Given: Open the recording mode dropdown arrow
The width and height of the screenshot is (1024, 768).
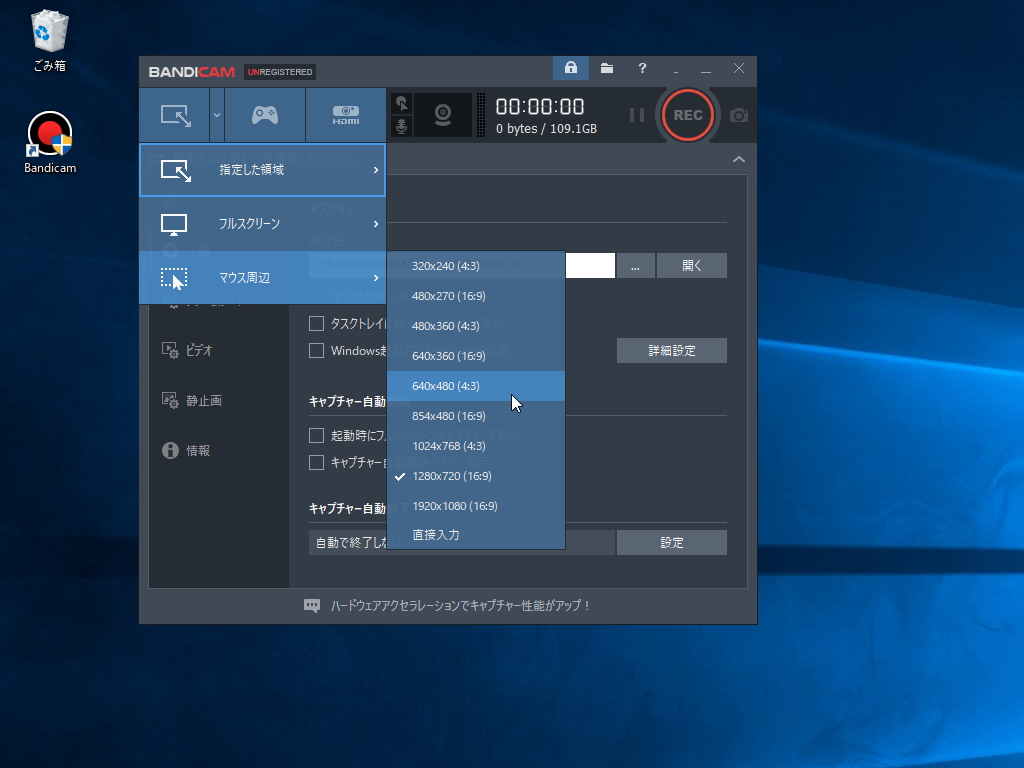Looking at the screenshot, I should click(x=217, y=115).
